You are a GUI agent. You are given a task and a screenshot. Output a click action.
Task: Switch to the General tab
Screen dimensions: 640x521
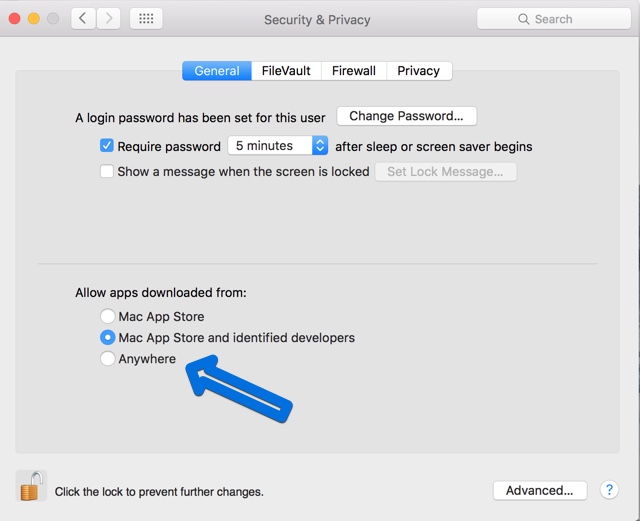pos(217,71)
